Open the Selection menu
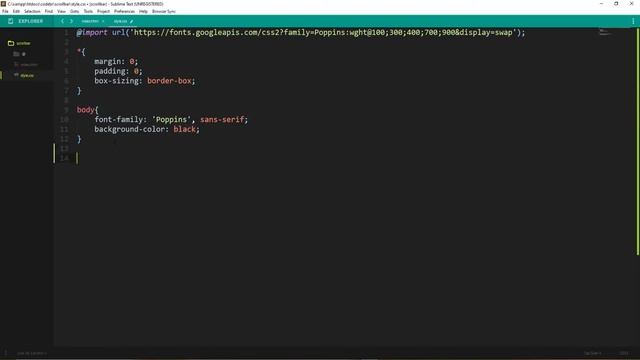 (32, 11)
